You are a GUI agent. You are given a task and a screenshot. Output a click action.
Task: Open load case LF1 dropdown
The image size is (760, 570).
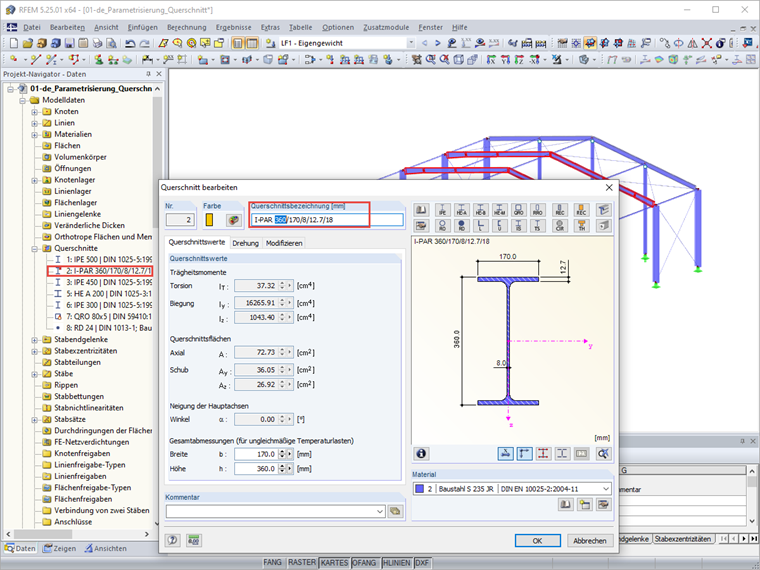click(411, 43)
